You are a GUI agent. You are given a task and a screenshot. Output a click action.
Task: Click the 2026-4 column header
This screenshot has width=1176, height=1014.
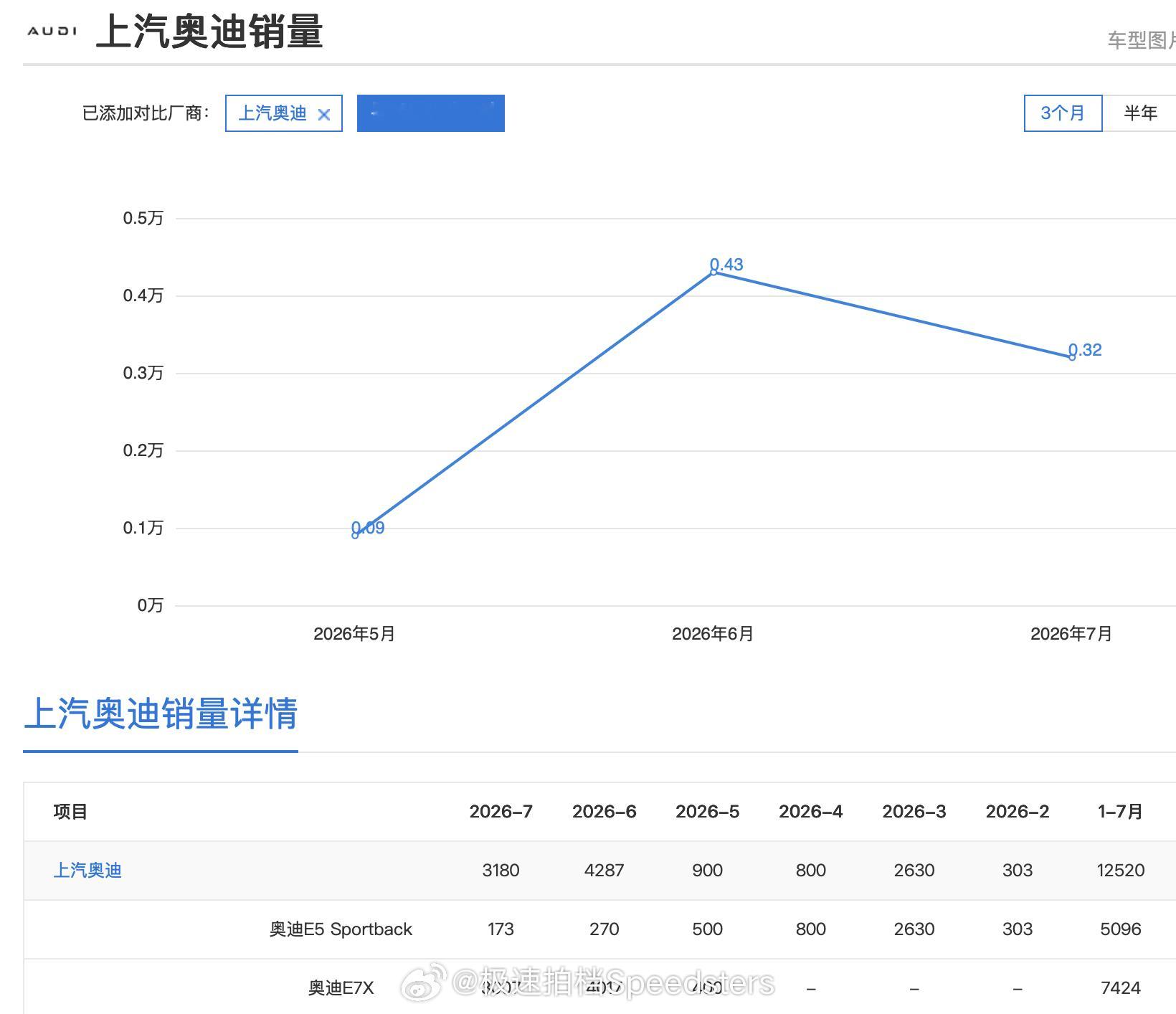click(811, 812)
